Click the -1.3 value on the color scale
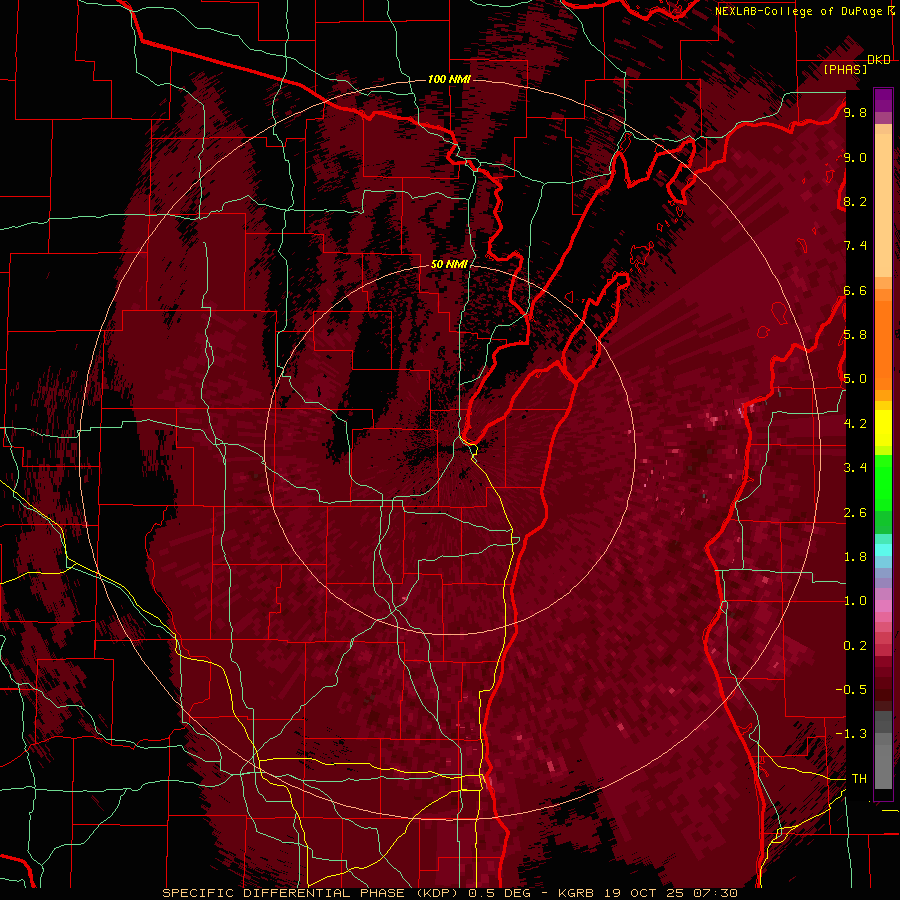900x900 pixels. pos(851,734)
